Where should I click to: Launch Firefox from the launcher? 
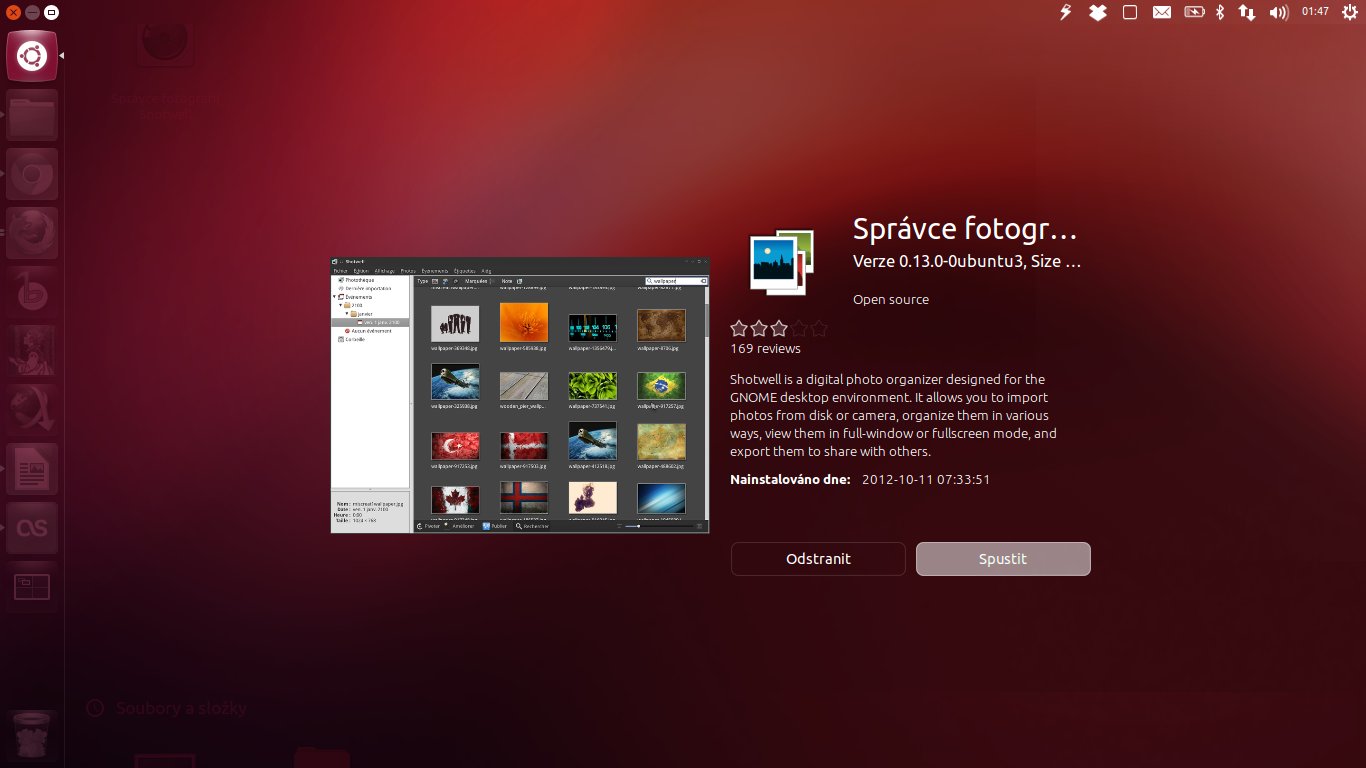click(32, 233)
